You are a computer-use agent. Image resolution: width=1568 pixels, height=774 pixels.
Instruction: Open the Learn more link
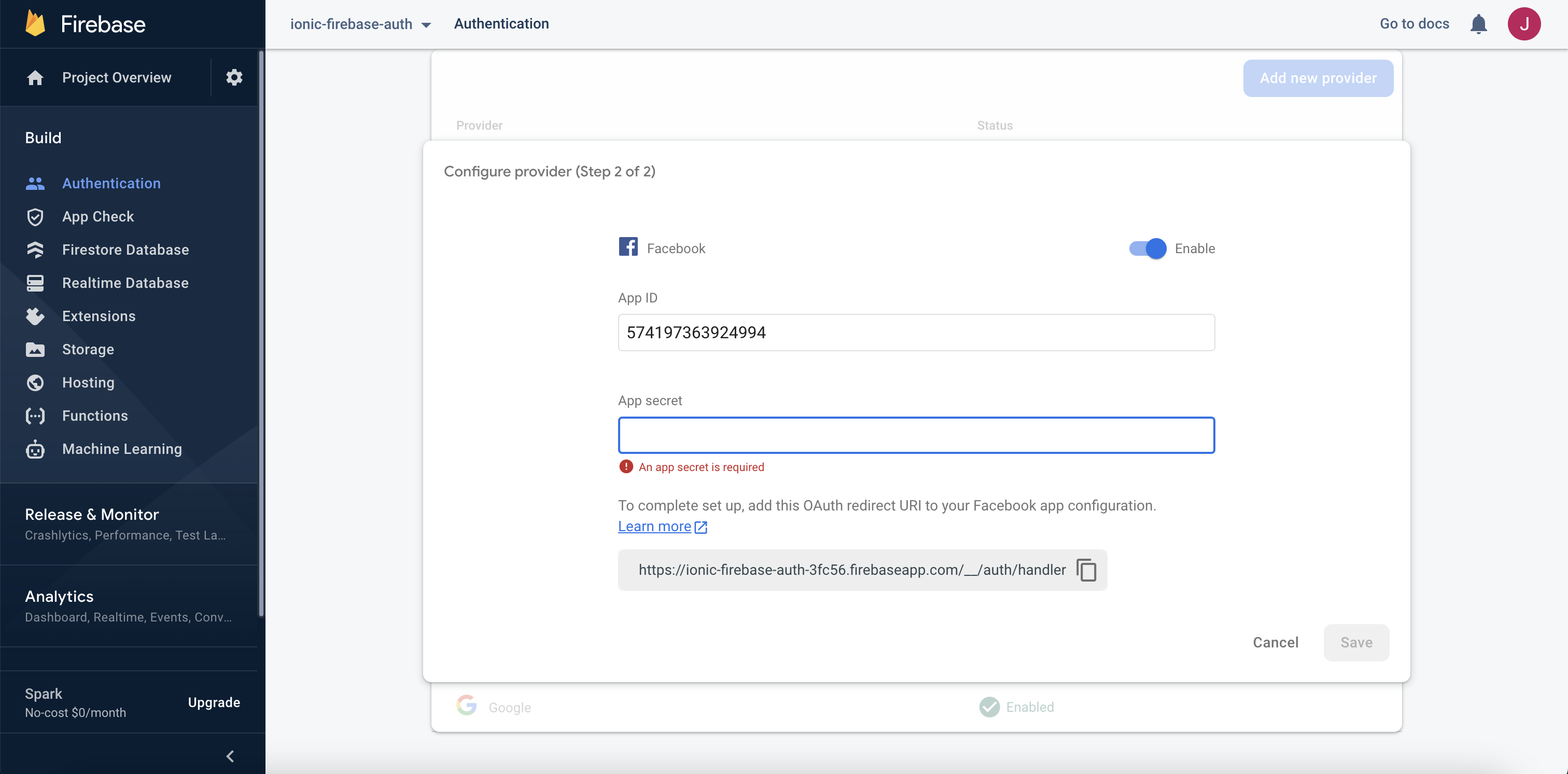pyautogui.click(x=654, y=527)
